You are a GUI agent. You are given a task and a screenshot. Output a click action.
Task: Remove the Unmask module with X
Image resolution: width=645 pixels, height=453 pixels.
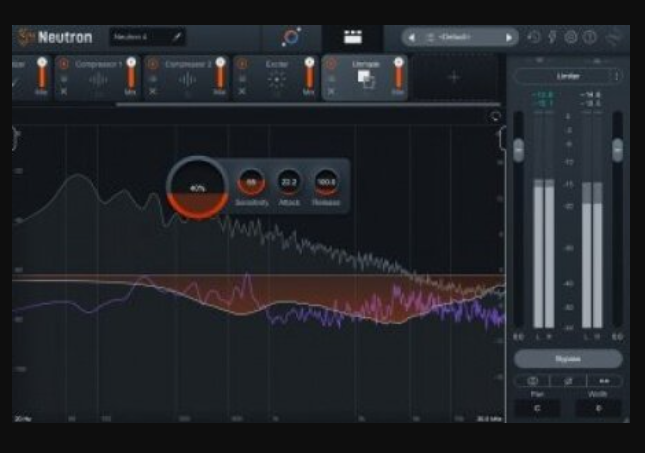pos(331,91)
